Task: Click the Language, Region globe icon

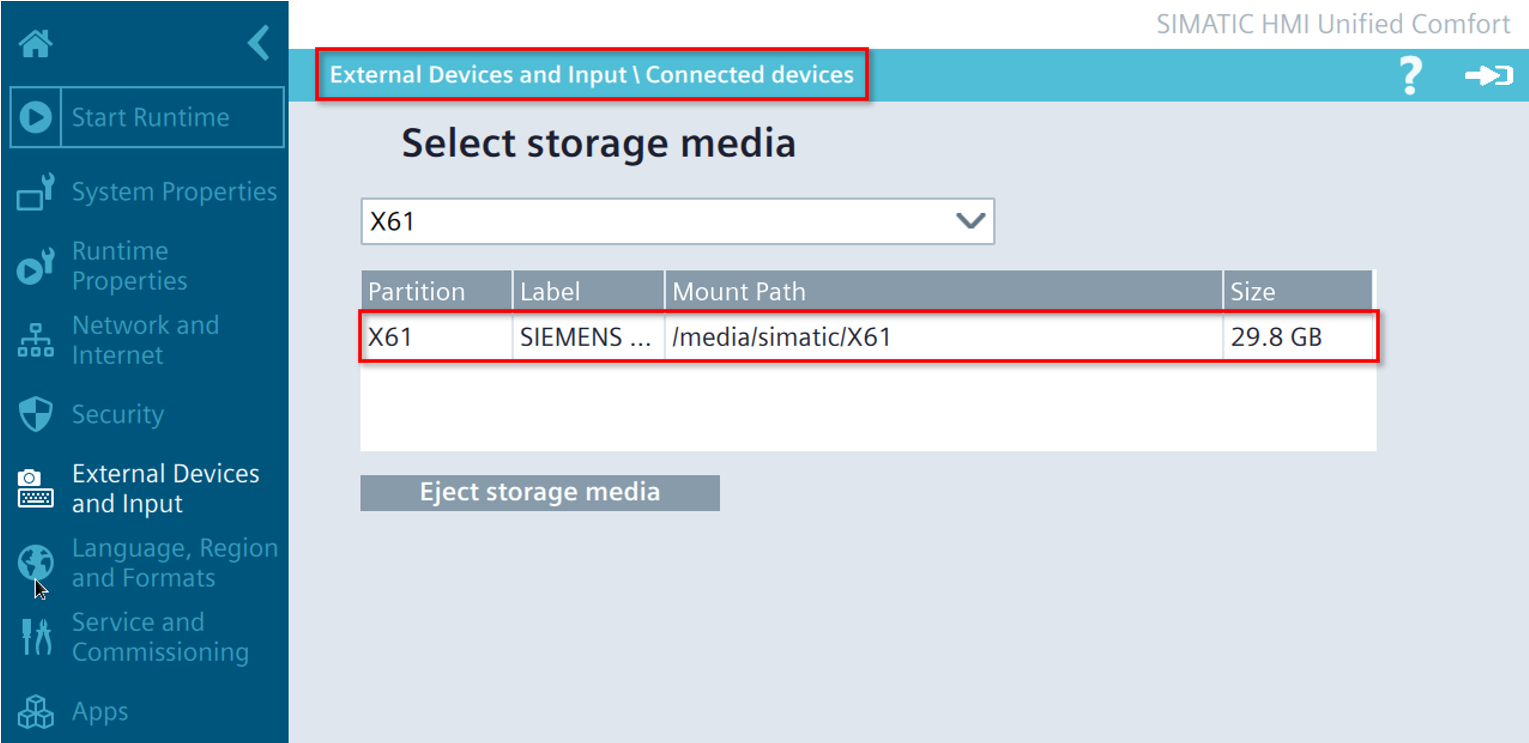Action: tap(36, 563)
